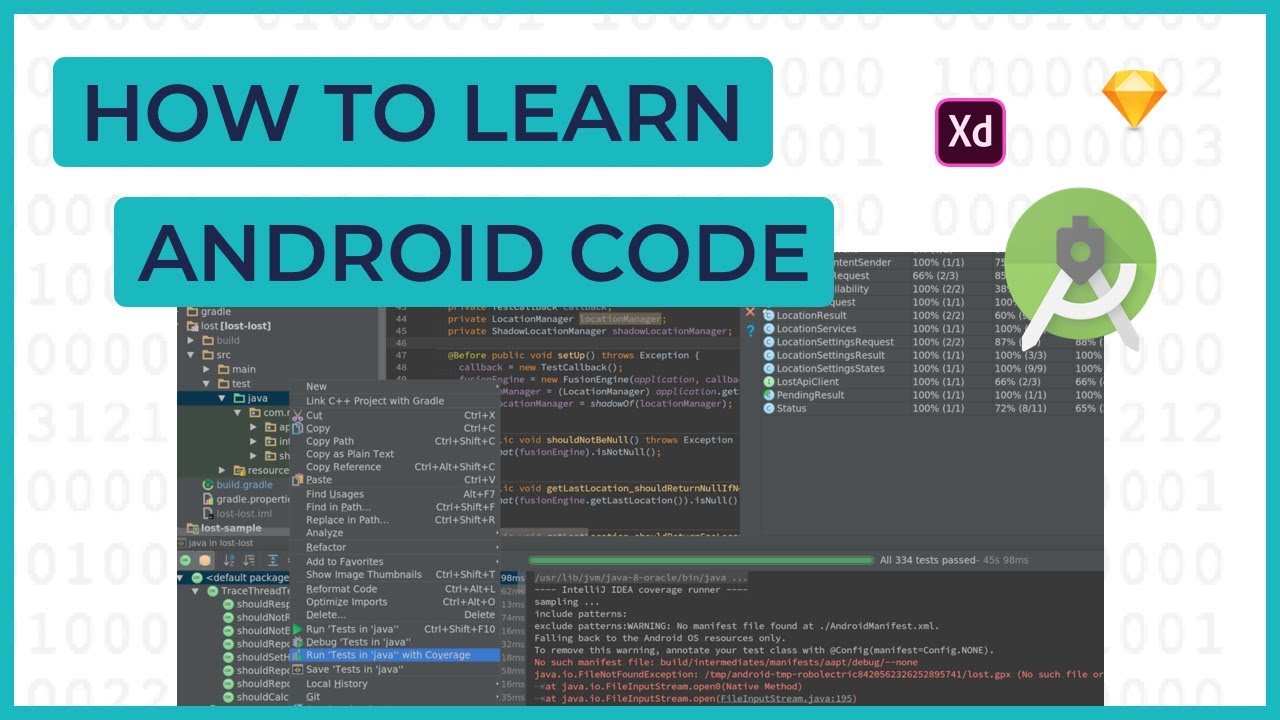The width and height of the screenshot is (1280, 720).
Task: Click the LostApiClient interface icon
Action: click(769, 381)
